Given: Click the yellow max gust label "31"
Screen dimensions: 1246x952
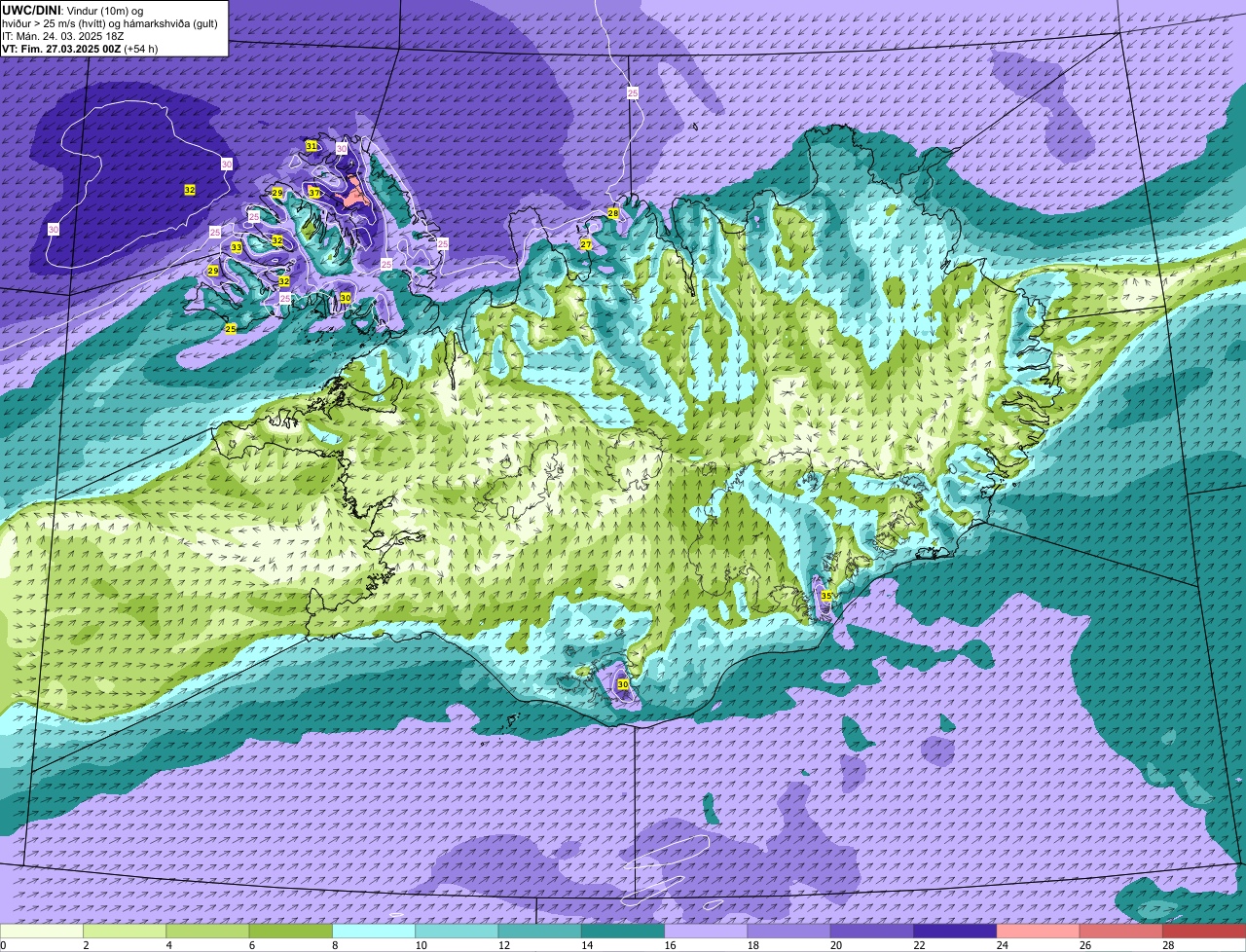Looking at the screenshot, I should 311,146.
